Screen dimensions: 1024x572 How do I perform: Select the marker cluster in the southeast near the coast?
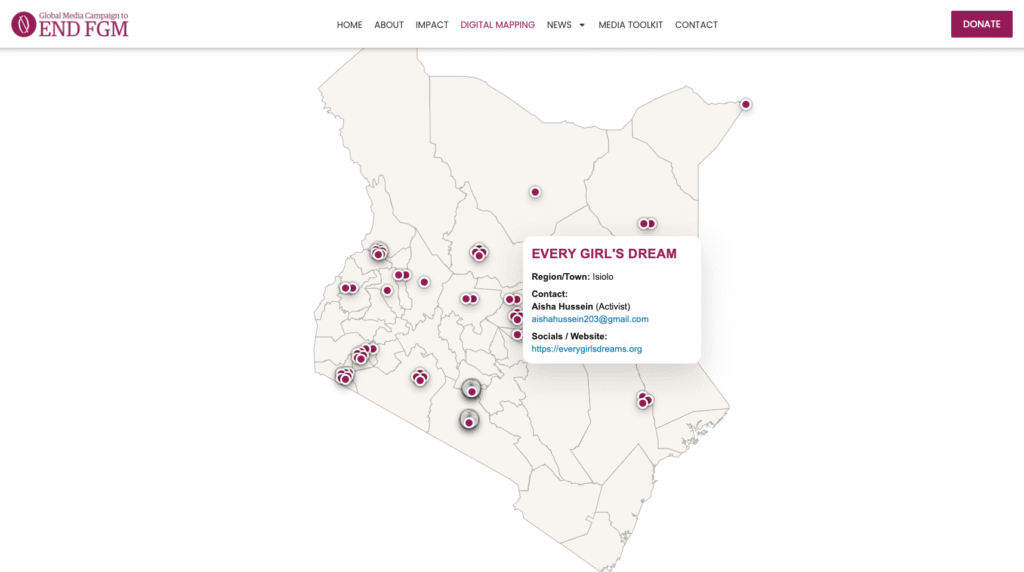pos(644,400)
